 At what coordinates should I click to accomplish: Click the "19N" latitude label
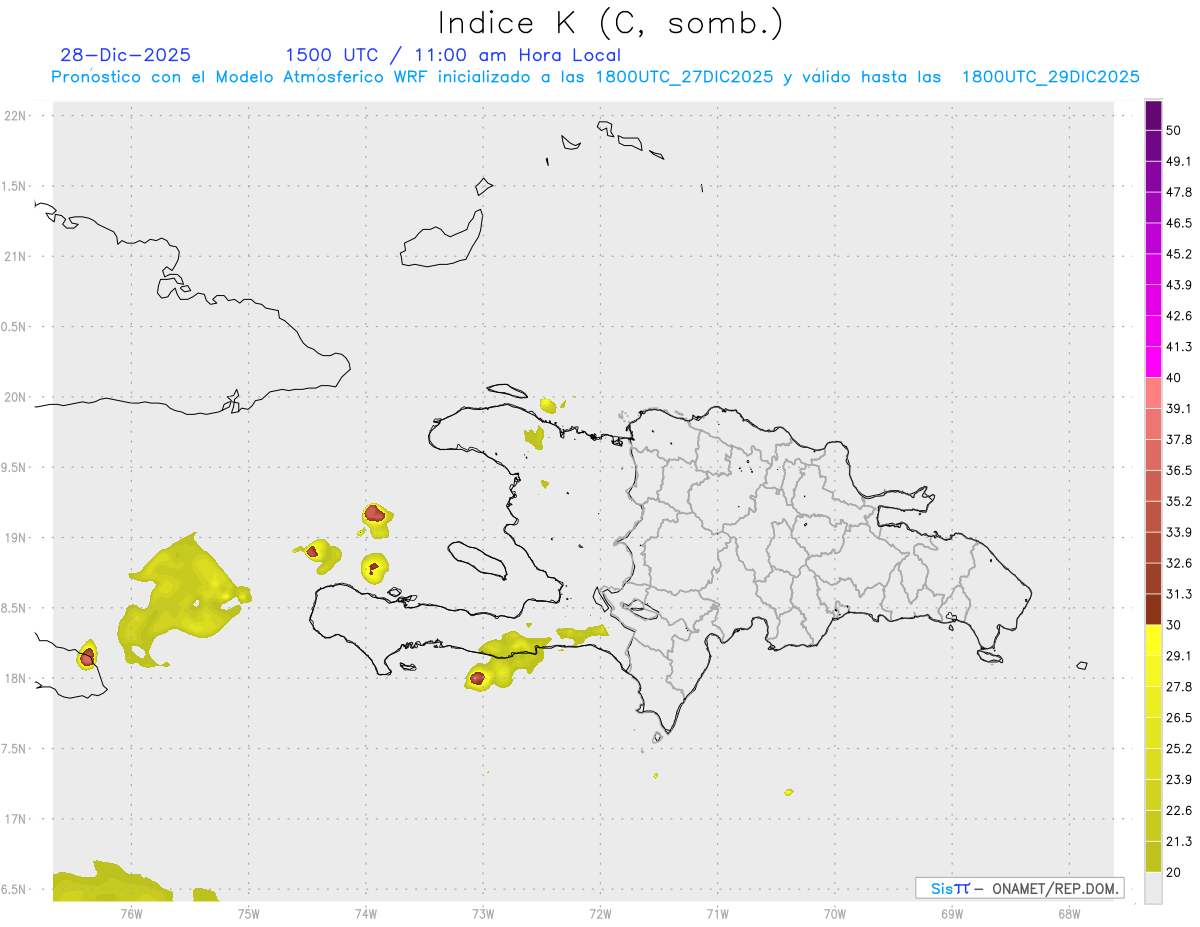click(17, 538)
